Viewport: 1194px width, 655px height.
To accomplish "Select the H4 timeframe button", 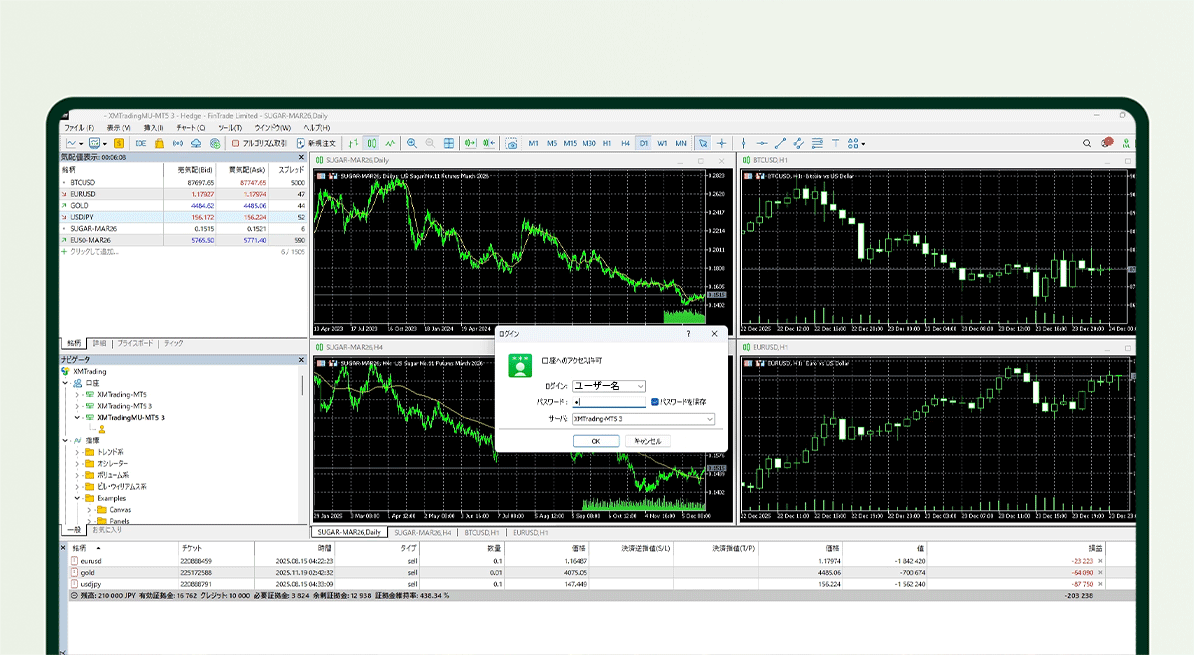I will (625, 143).
